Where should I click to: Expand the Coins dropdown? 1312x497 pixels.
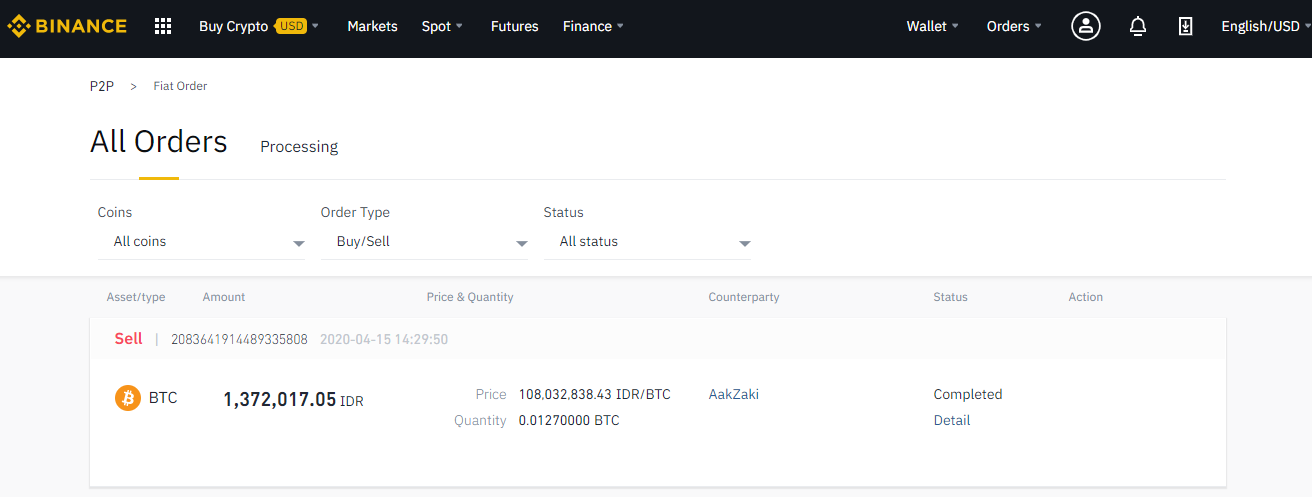click(x=201, y=242)
